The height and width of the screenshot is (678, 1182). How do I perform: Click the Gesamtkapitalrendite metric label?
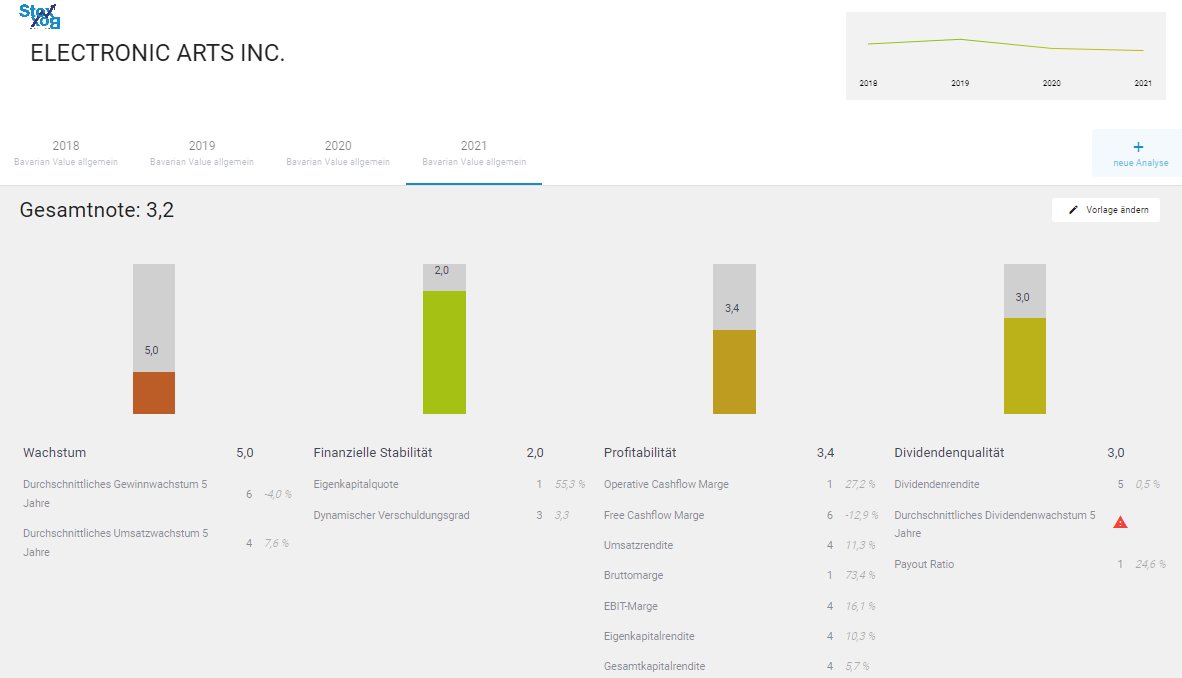(x=654, y=667)
